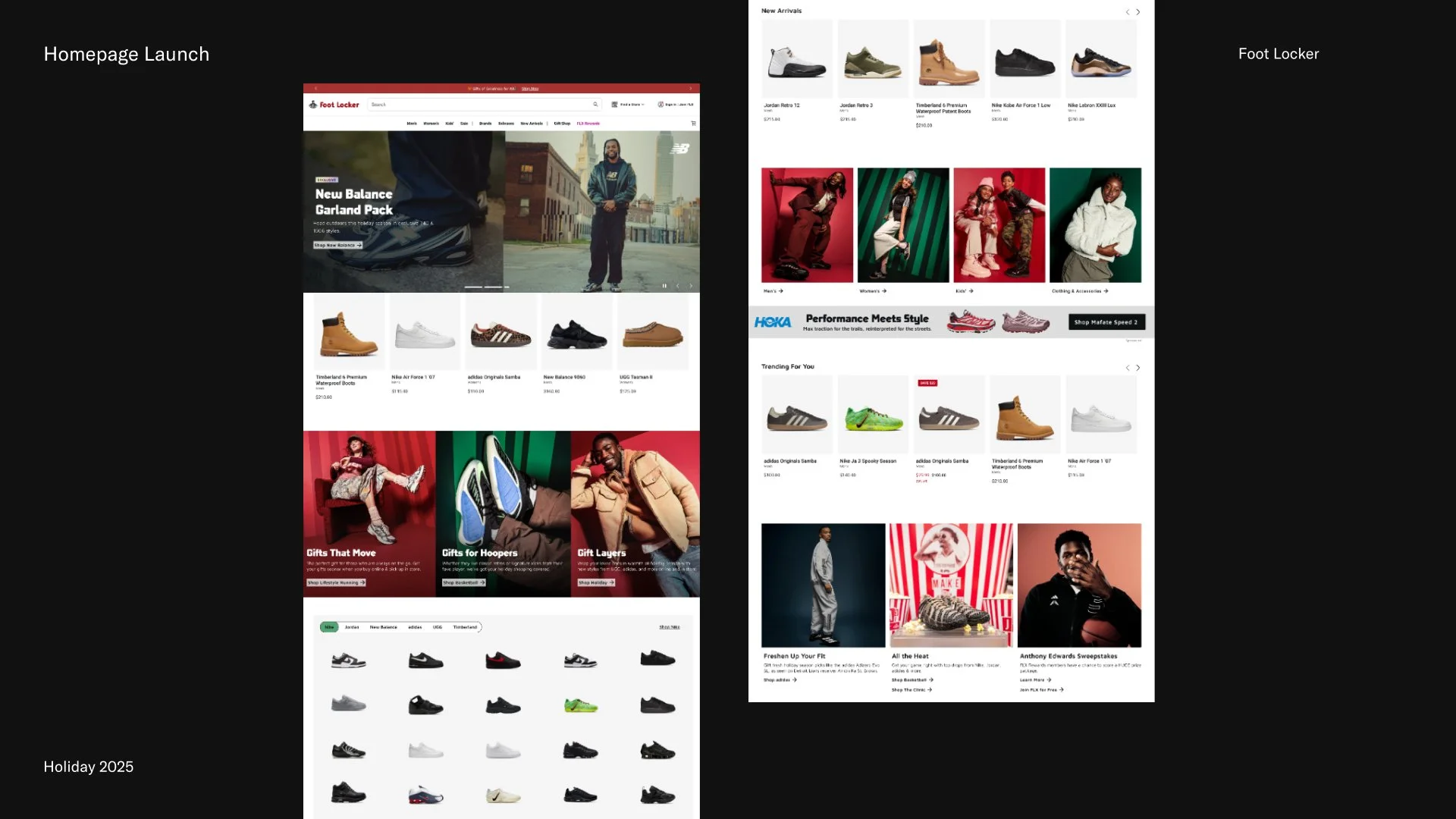
Task: Open the Kids' category link under photo
Action: click(965, 291)
